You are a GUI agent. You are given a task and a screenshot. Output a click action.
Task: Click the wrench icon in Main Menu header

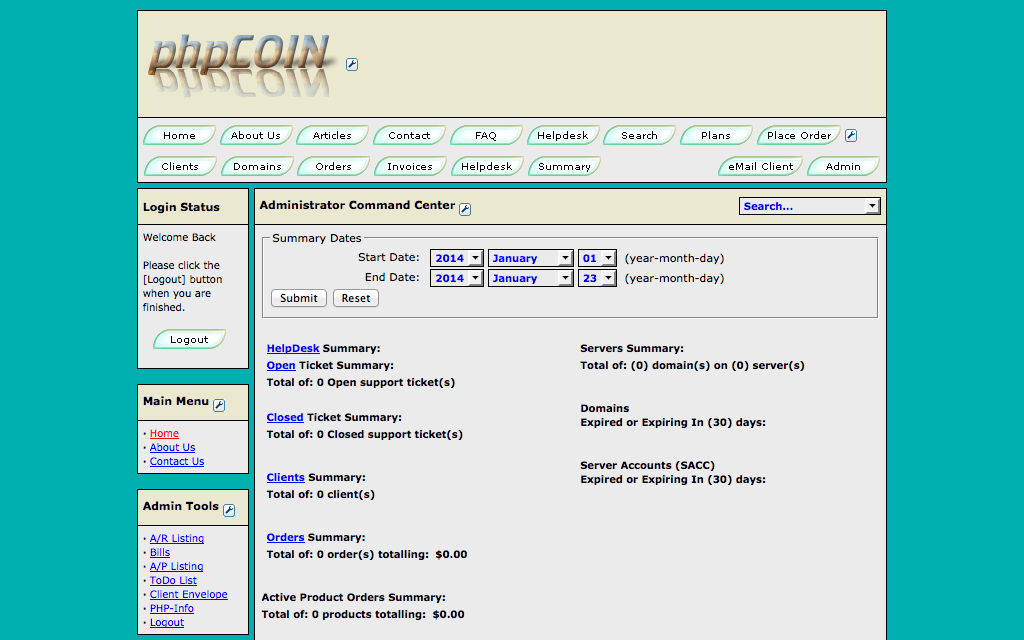pyautogui.click(x=219, y=405)
